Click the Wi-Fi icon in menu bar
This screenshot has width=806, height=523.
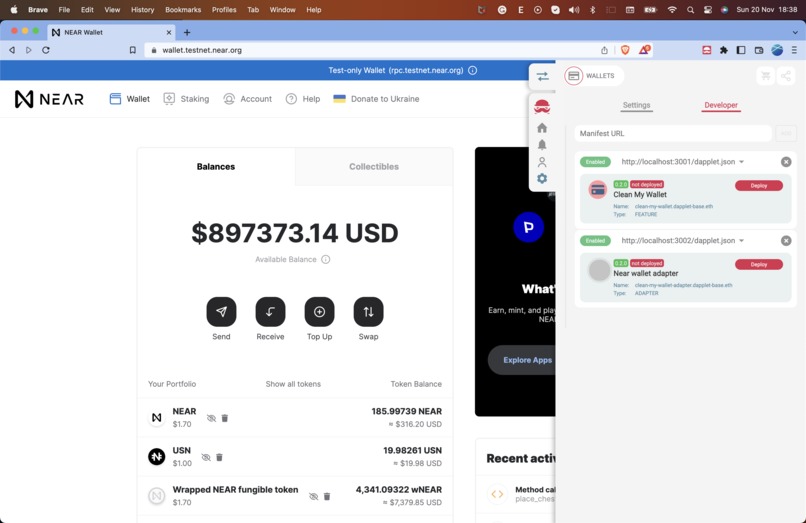point(672,10)
